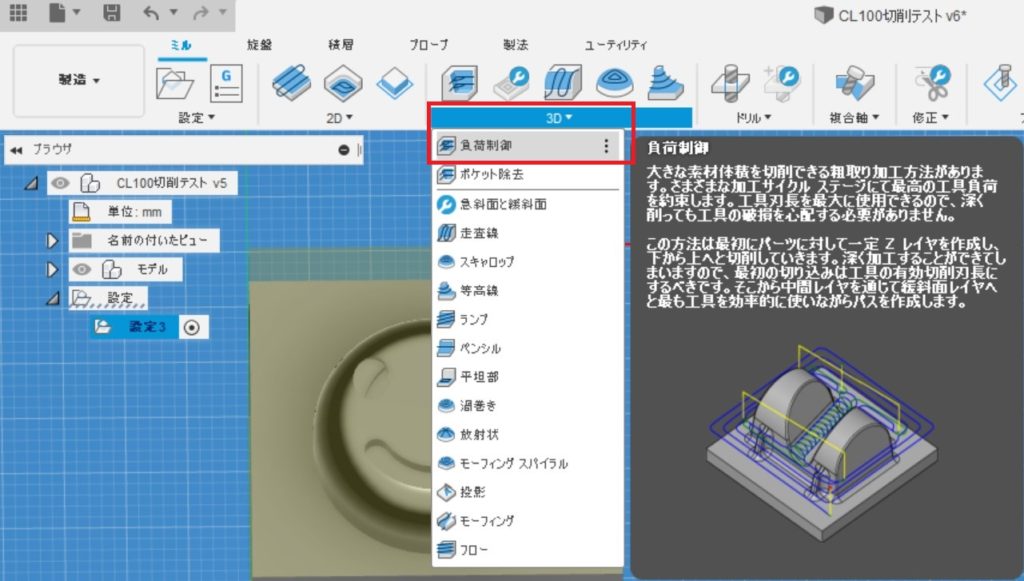Screen dimensions: 1024x581
Task: Select the 2D pocket icon
Action: point(344,83)
